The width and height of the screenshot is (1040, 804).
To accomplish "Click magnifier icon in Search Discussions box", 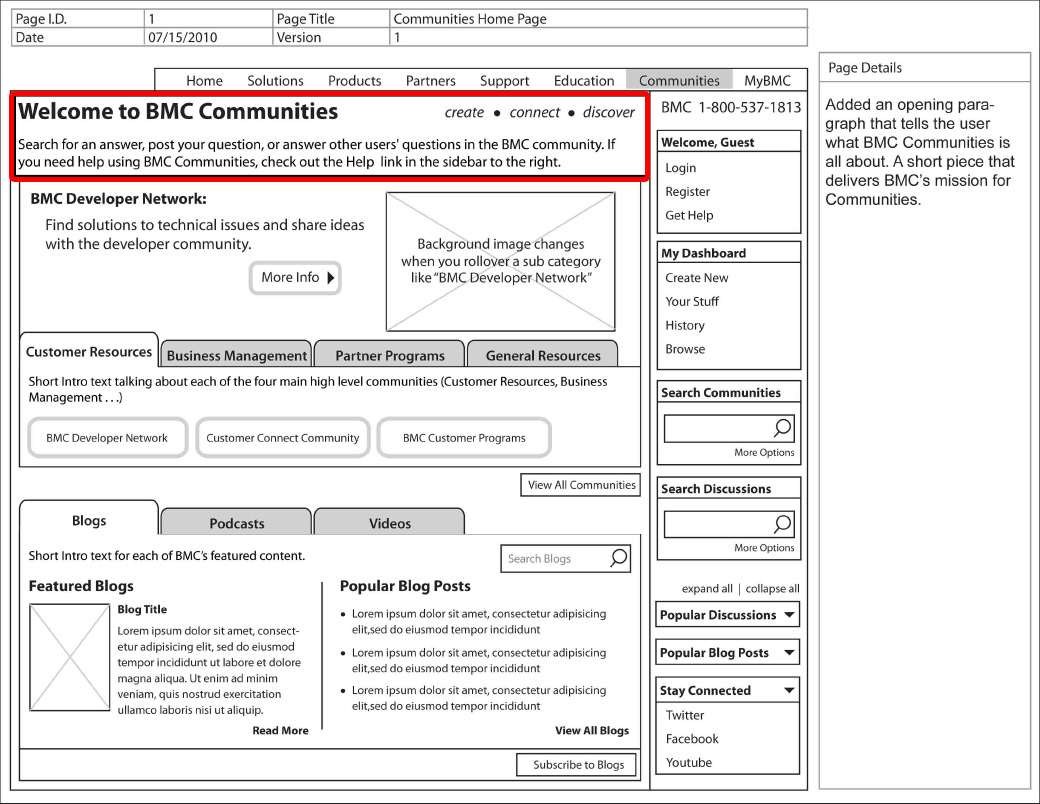I will point(783,524).
